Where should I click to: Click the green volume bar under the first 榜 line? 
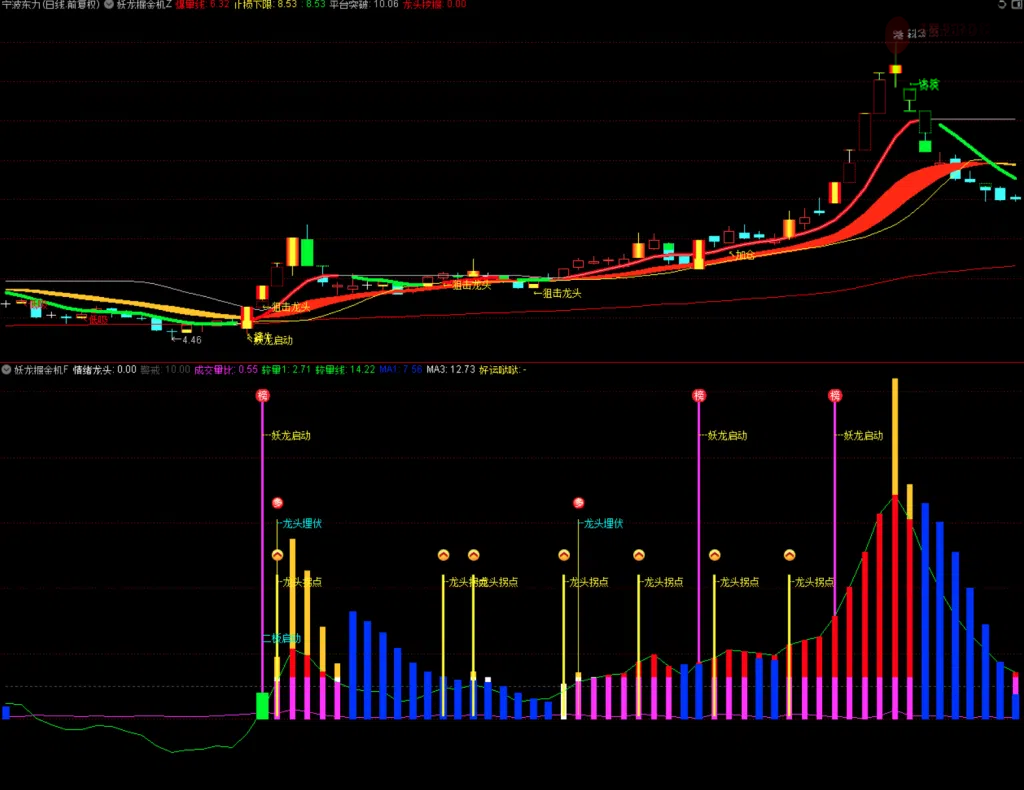coord(263,706)
